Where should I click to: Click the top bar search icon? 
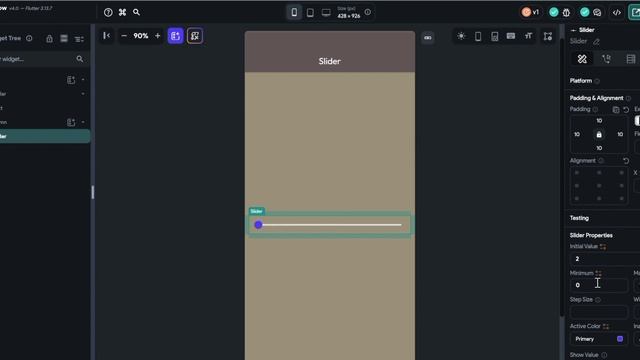[x=136, y=12]
